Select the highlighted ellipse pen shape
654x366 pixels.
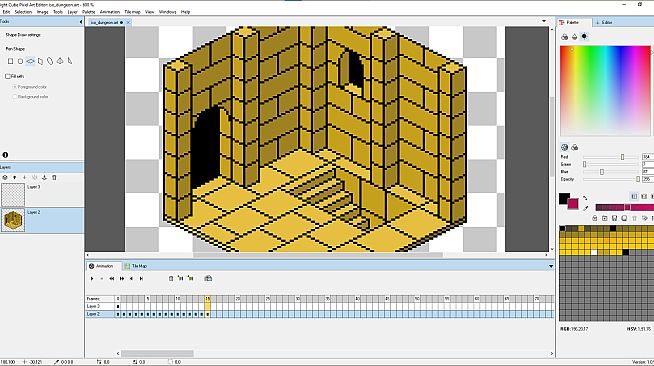(x=30, y=61)
